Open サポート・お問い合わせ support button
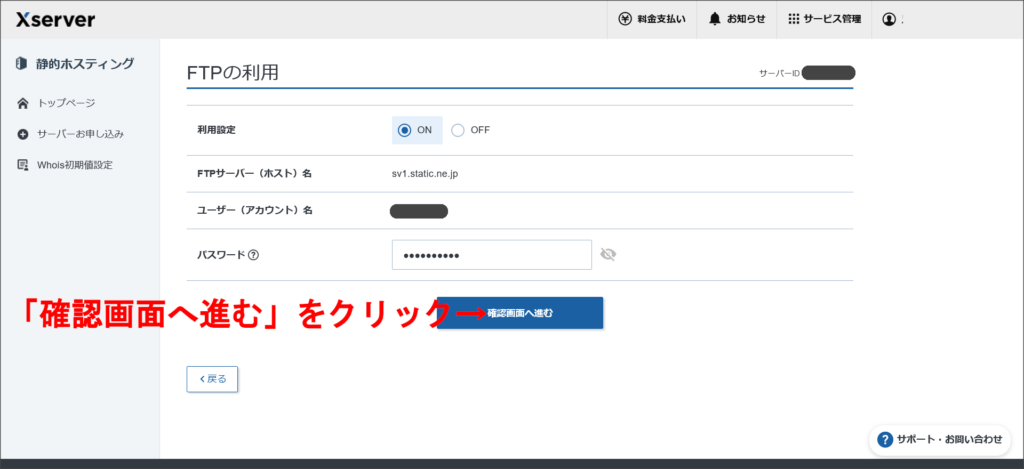This screenshot has height=469, width=1024. point(940,440)
